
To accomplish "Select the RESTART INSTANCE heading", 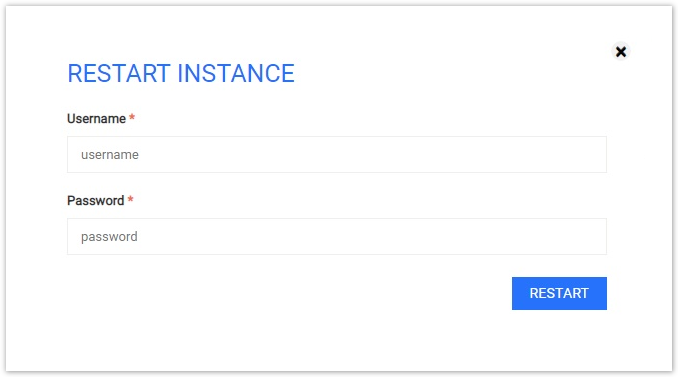I will [181, 73].
